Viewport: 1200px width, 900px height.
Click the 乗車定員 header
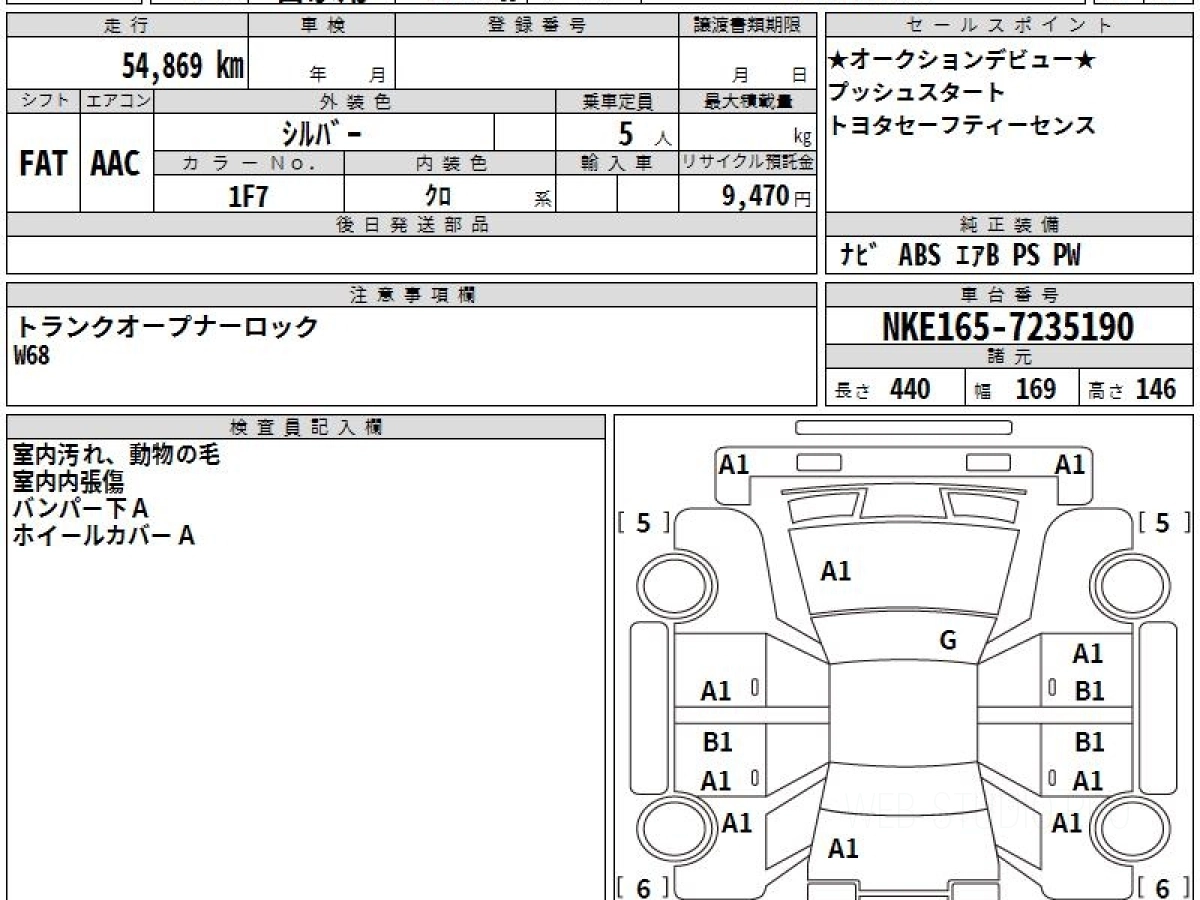(x=617, y=101)
